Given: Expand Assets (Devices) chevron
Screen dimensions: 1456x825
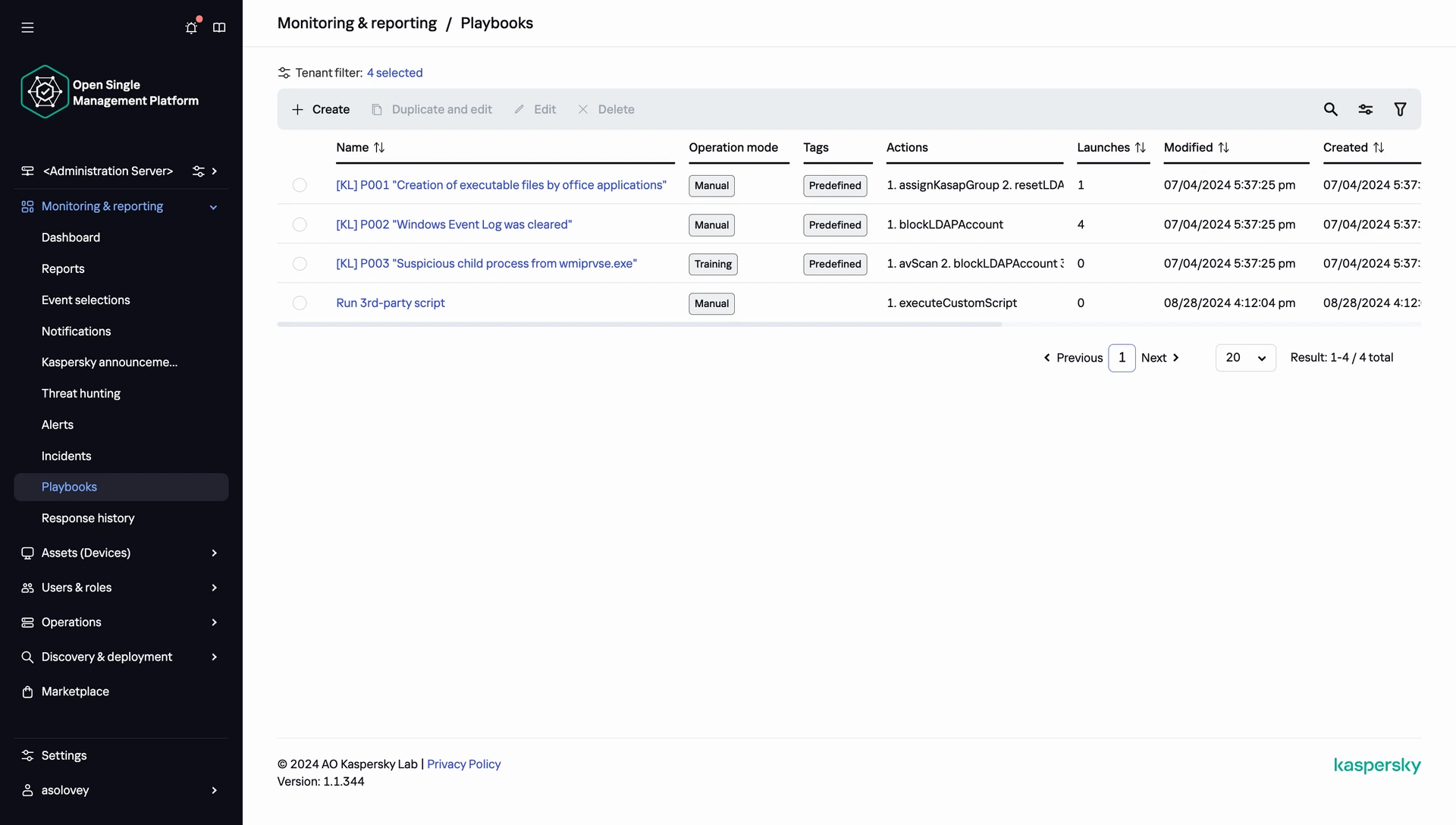Looking at the screenshot, I should coord(215,553).
